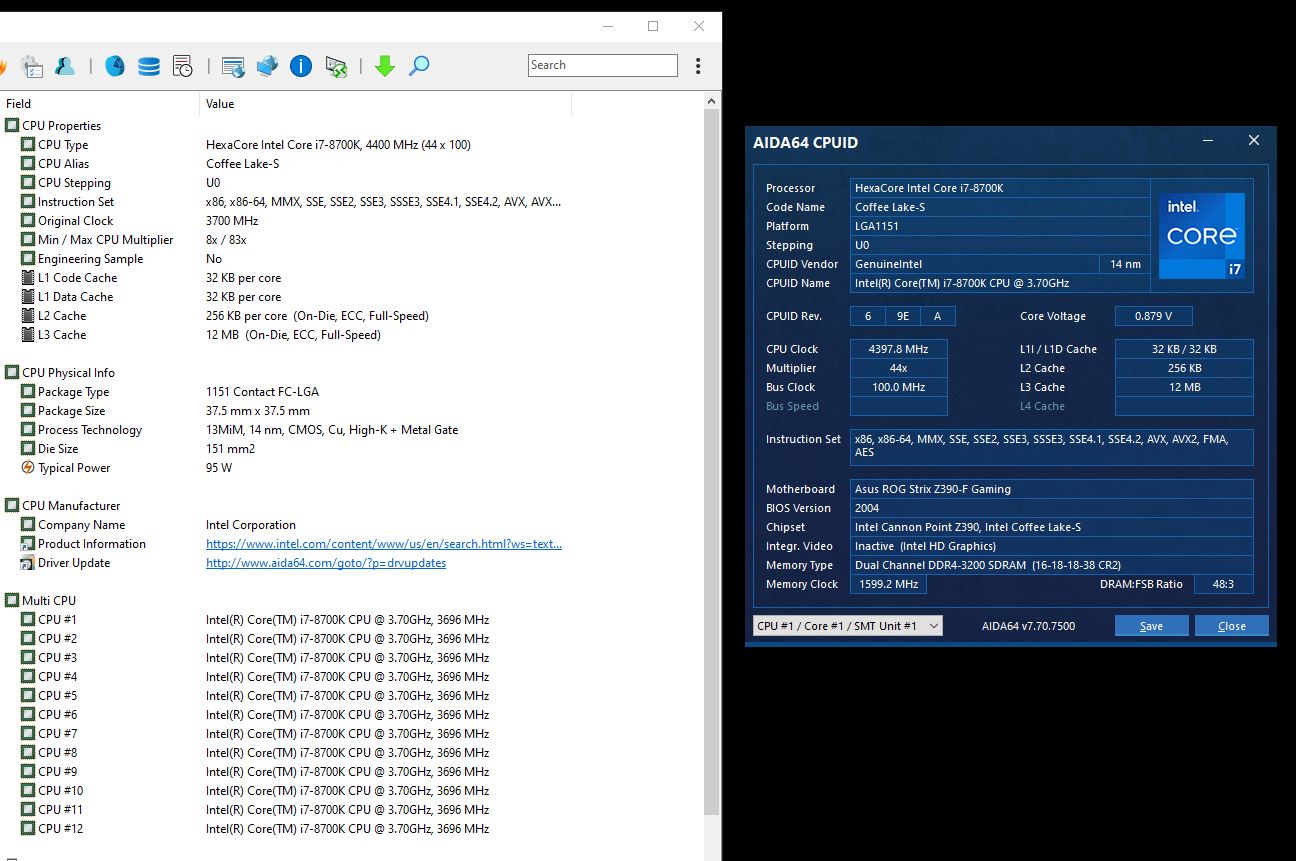The width and height of the screenshot is (1296, 861).
Task: Click the Memory Clock 1599.2 MHz value
Action: [888, 584]
